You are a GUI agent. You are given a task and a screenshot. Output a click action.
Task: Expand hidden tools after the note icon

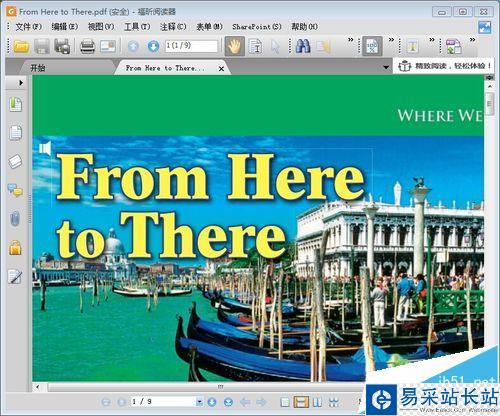tap(351, 40)
